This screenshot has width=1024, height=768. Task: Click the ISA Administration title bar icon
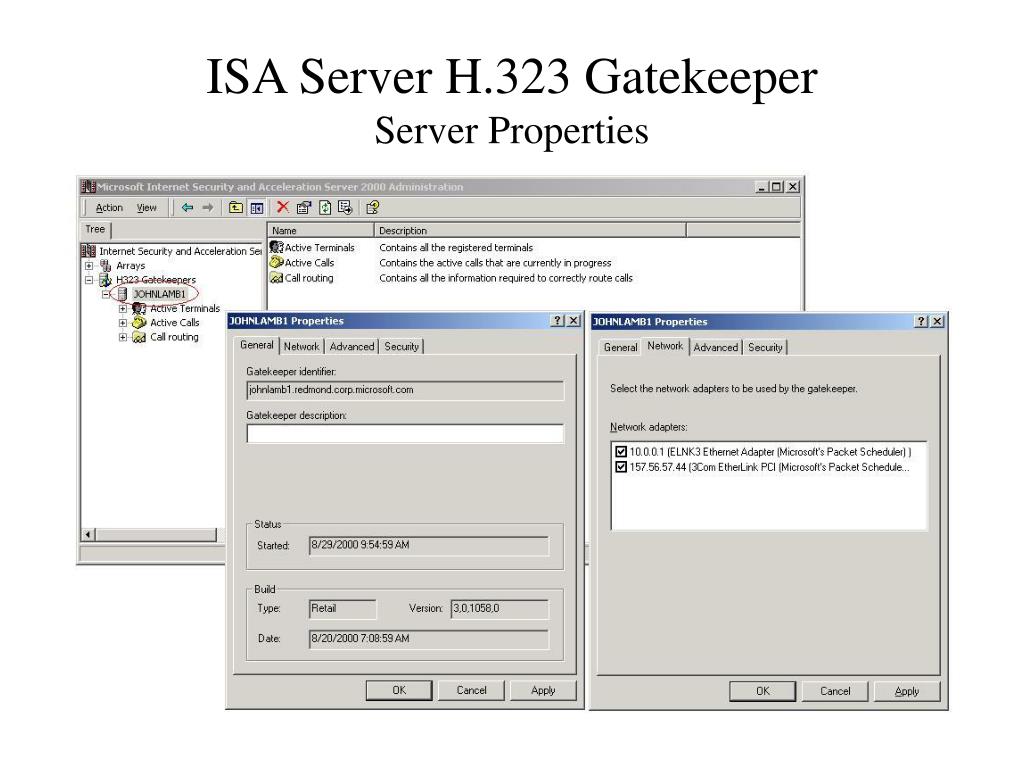(88, 187)
